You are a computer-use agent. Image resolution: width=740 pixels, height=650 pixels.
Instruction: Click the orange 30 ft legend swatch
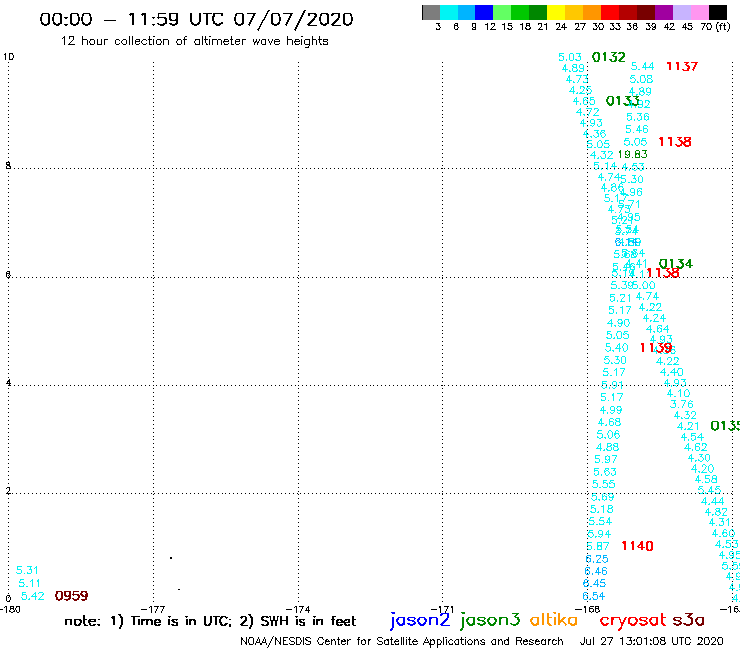592,12
